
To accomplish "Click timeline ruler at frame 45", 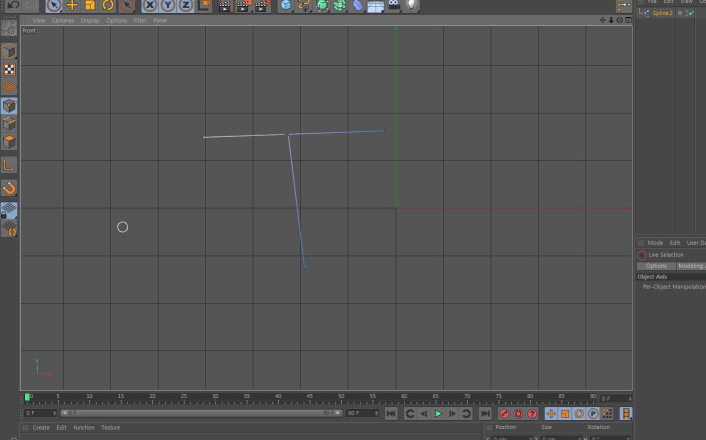I will [x=310, y=398].
